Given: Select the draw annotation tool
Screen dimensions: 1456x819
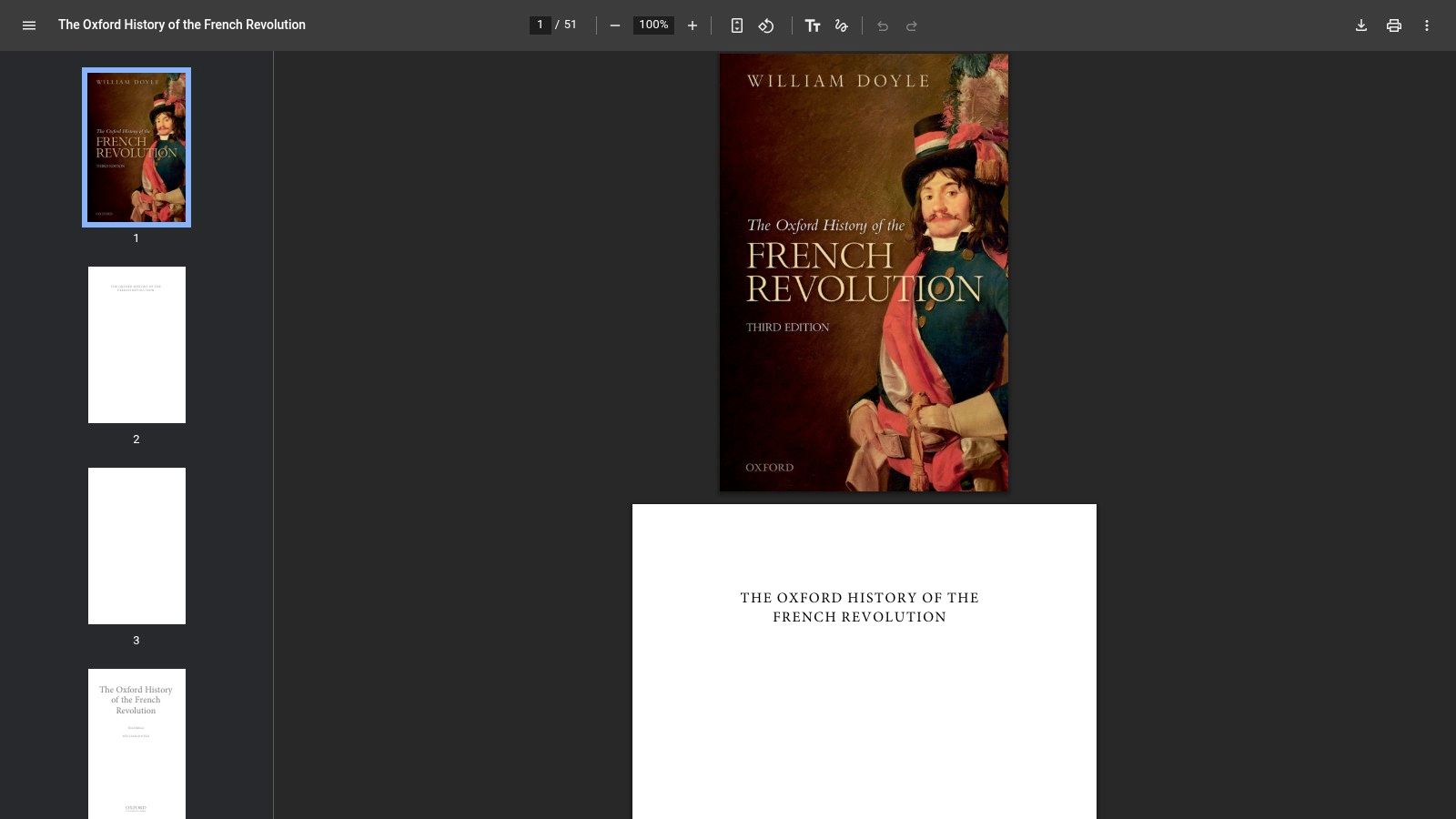Looking at the screenshot, I should click(x=842, y=25).
